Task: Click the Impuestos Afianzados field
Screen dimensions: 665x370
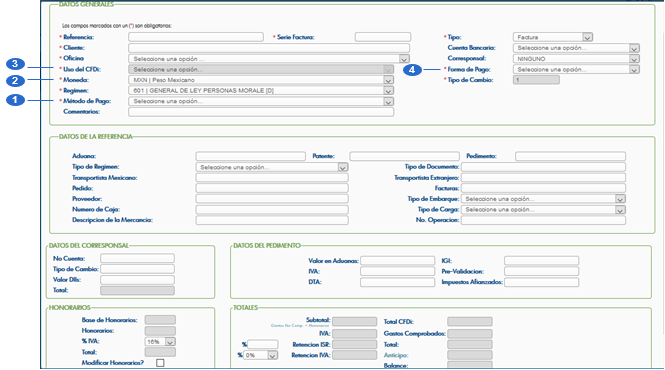Action: [x=542, y=282]
